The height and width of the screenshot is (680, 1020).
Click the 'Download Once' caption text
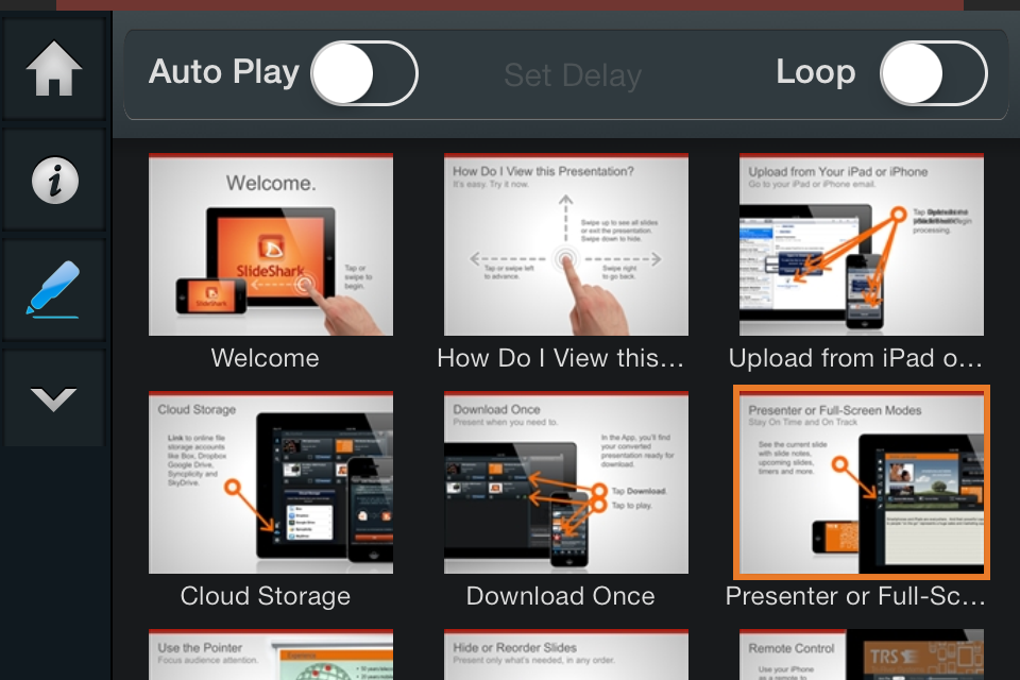(560, 596)
